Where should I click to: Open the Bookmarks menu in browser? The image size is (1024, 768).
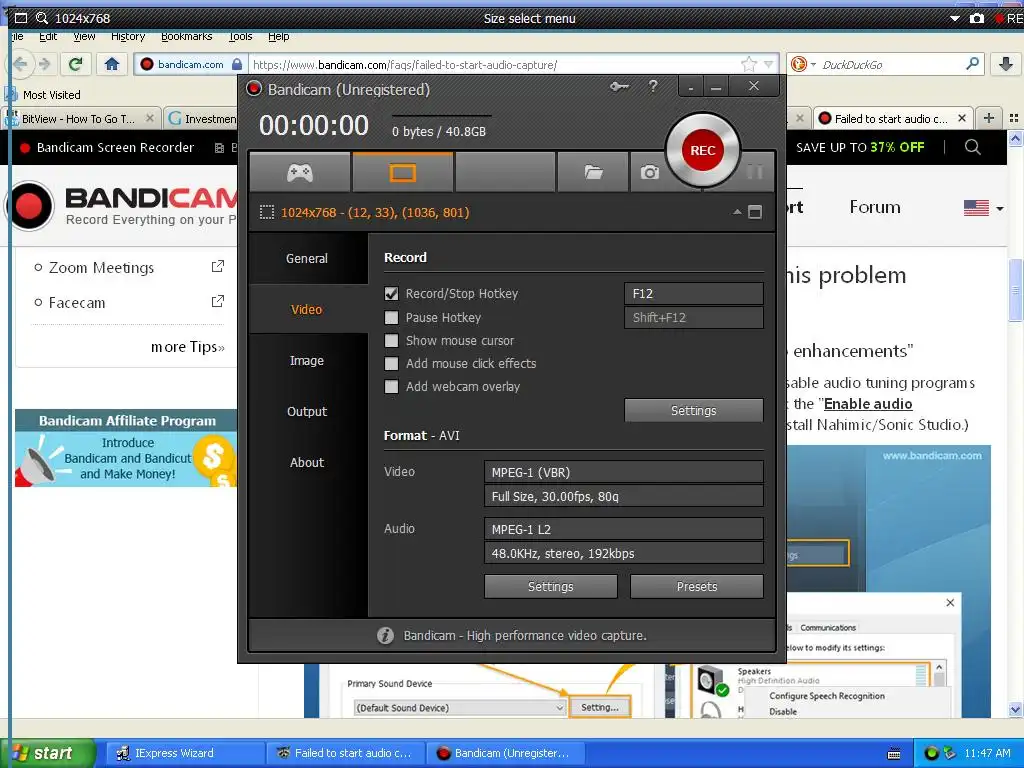(187, 37)
